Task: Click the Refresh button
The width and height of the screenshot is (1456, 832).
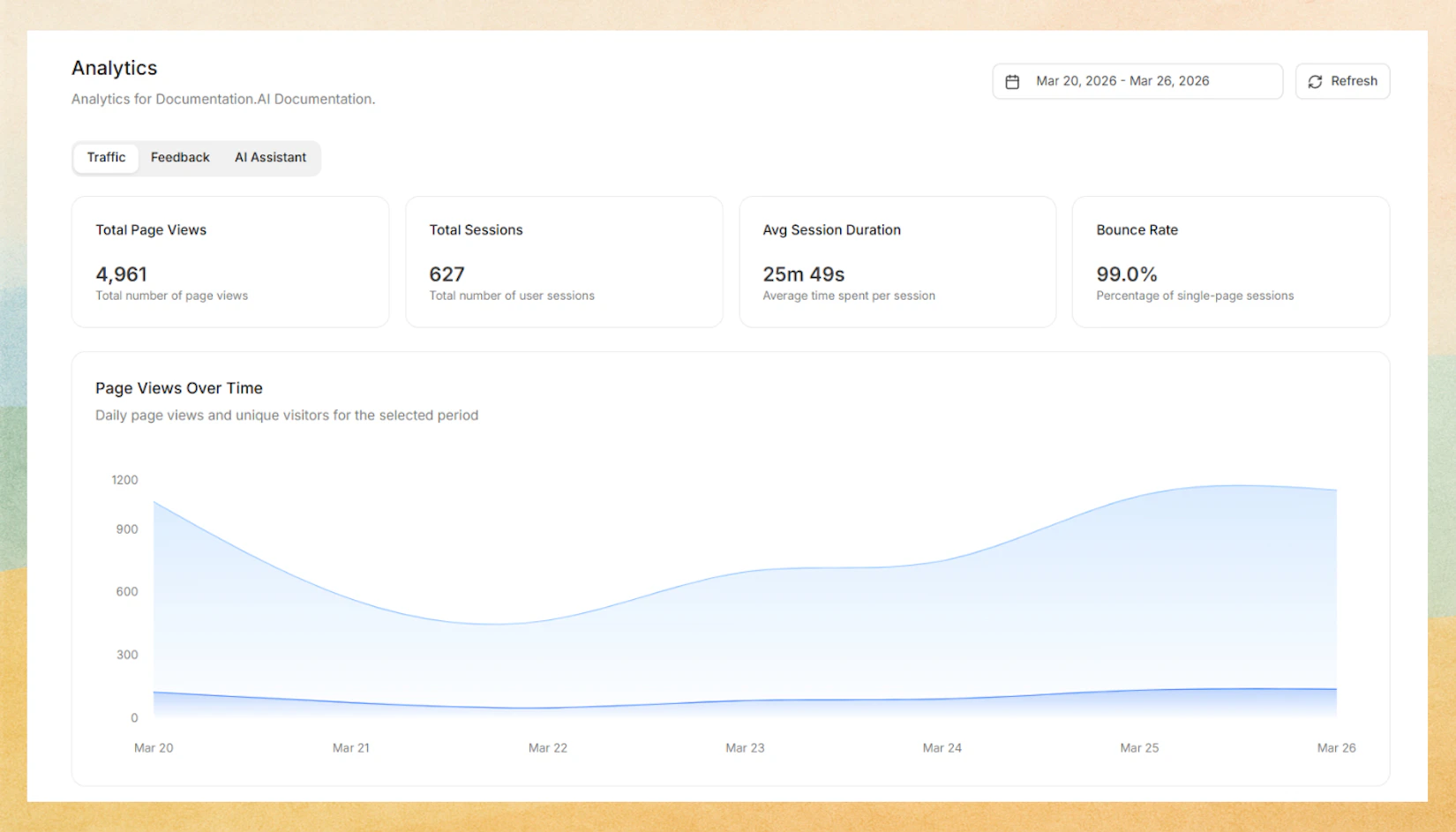Action: click(1342, 81)
